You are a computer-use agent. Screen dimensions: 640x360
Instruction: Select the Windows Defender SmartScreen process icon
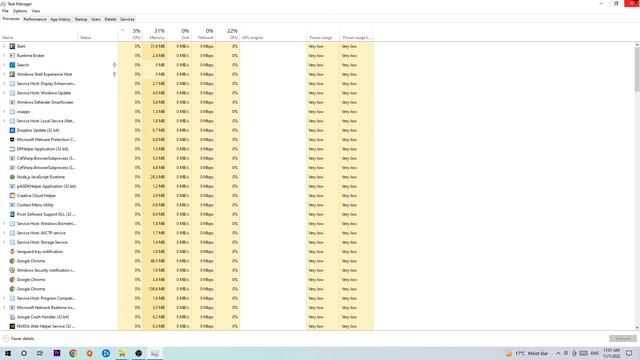[x=12, y=102]
